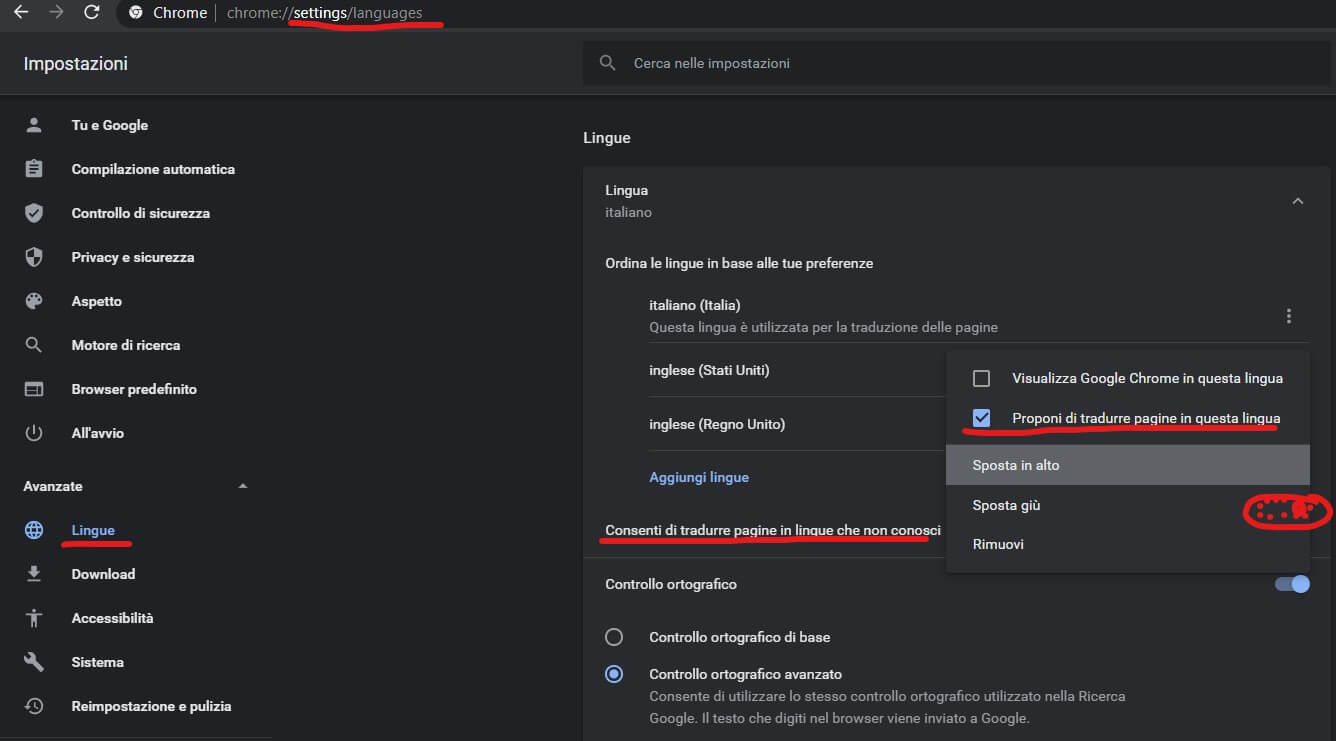The width and height of the screenshot is (1336, 741).
Task: Collapse the Avanzate sidebar section
Action: [242, 486]
